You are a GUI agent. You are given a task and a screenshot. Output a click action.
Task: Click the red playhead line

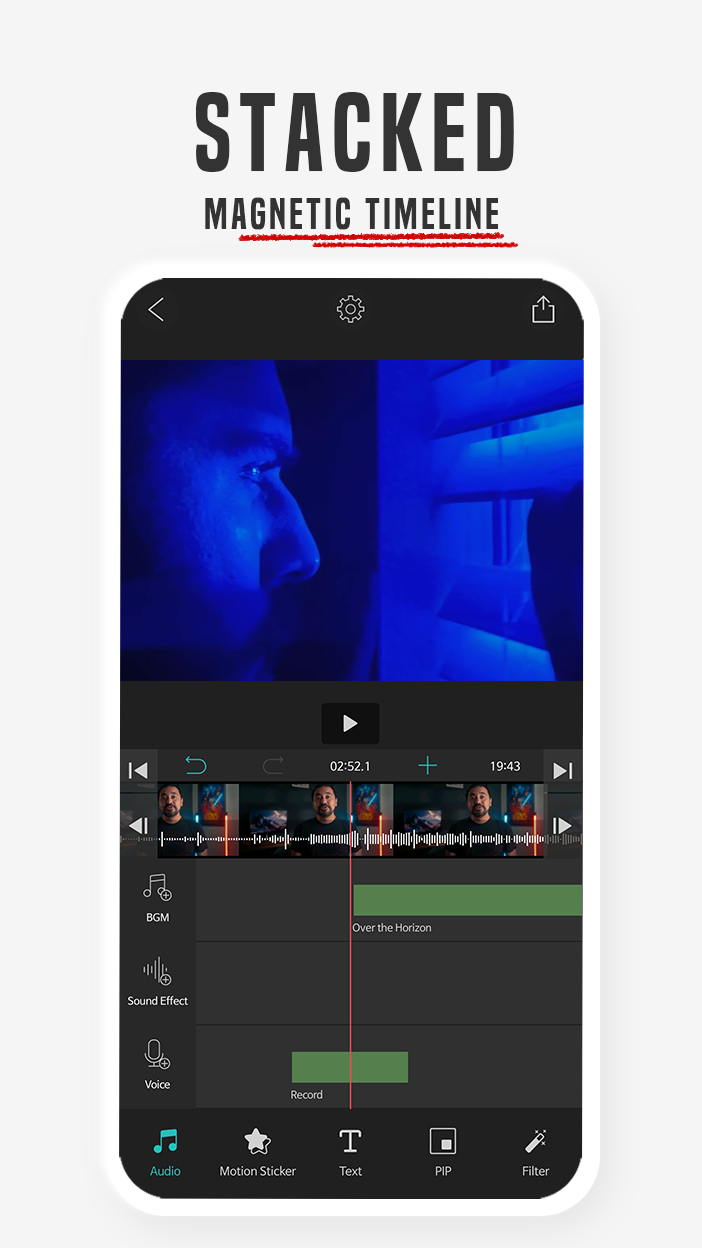tap(350, 945)
